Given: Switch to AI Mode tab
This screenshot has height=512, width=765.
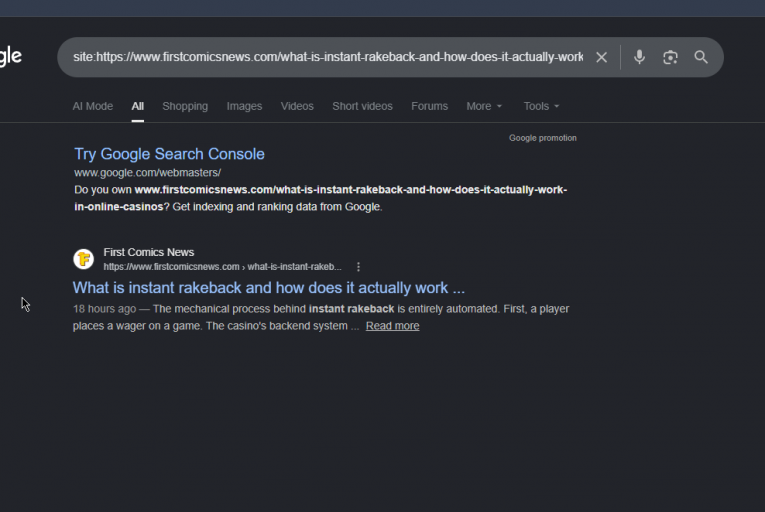Looking at the screenshot, I should click(x=93, y=106).
